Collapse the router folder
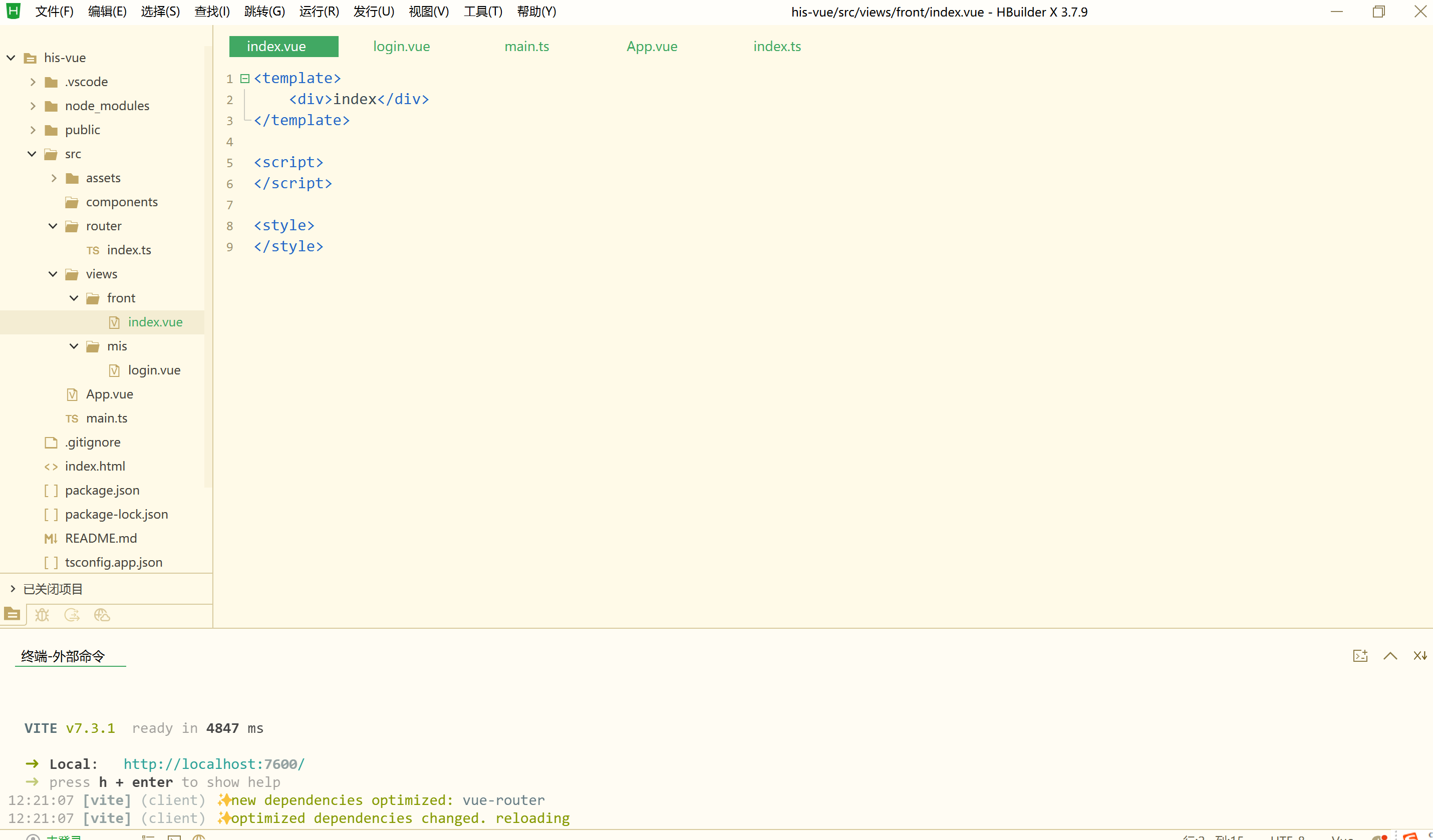 (x=53, y=226)
